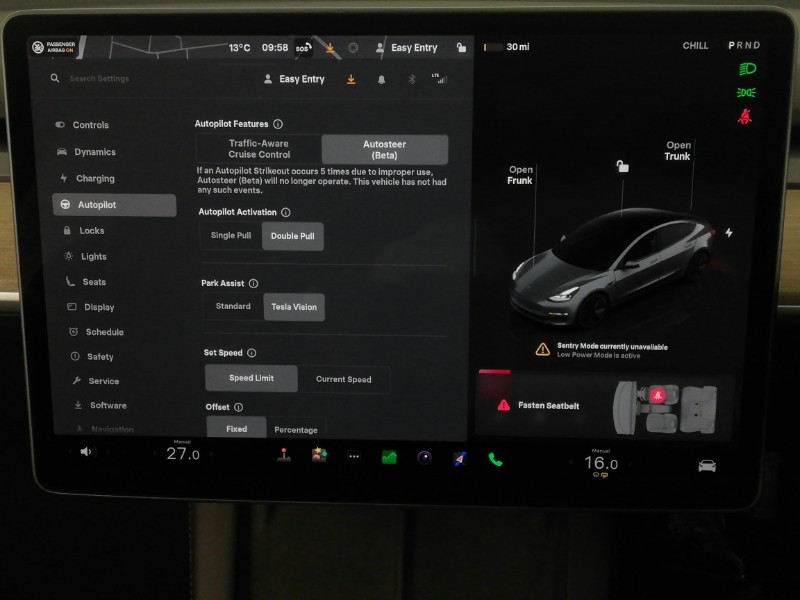Open the all apps ellipsis launcher
Viewport: 800px width, 600px height.
(x=353, y=455)
